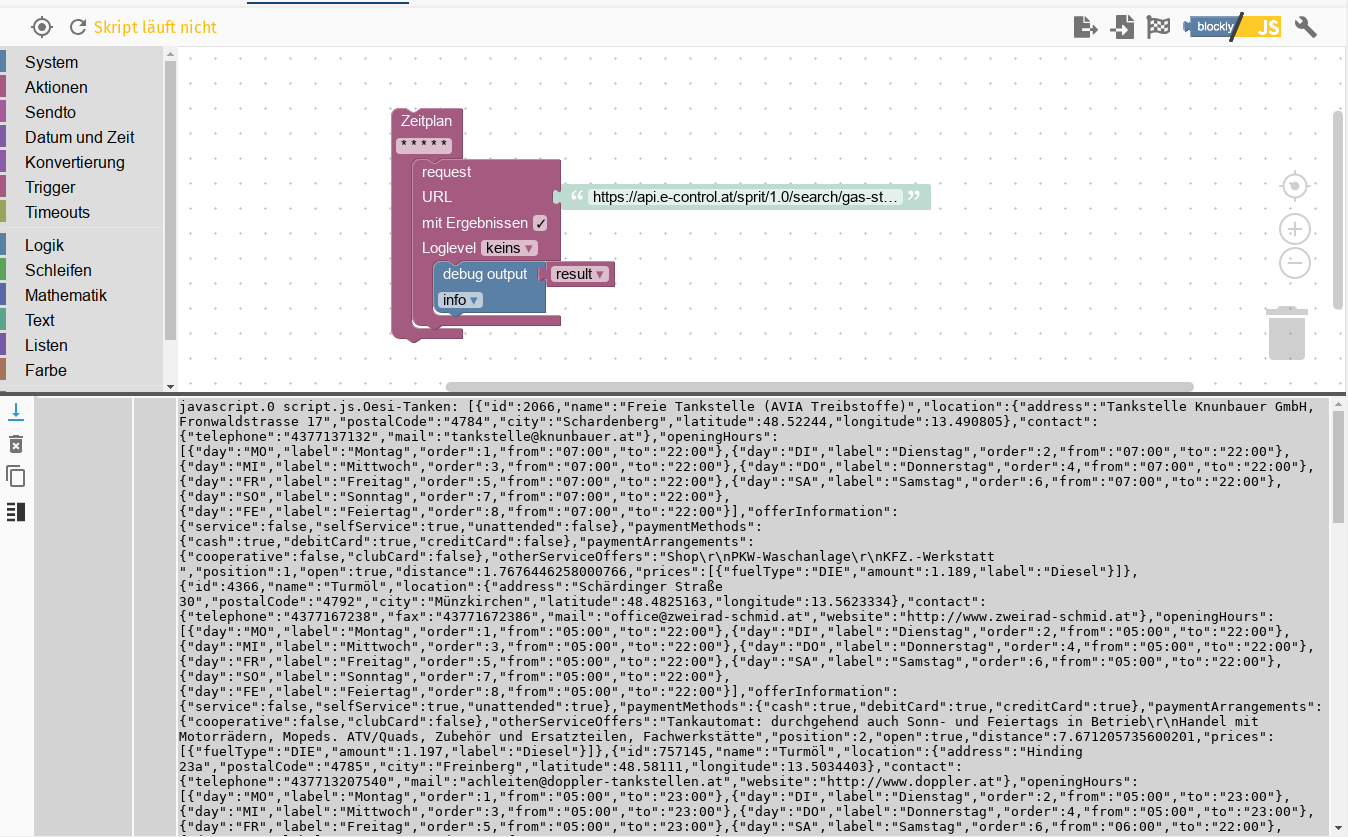The image size is (1348, 837).
Task: Toggle the 'mit Ergebnissen' checkbox
Action: coord(540,223)
